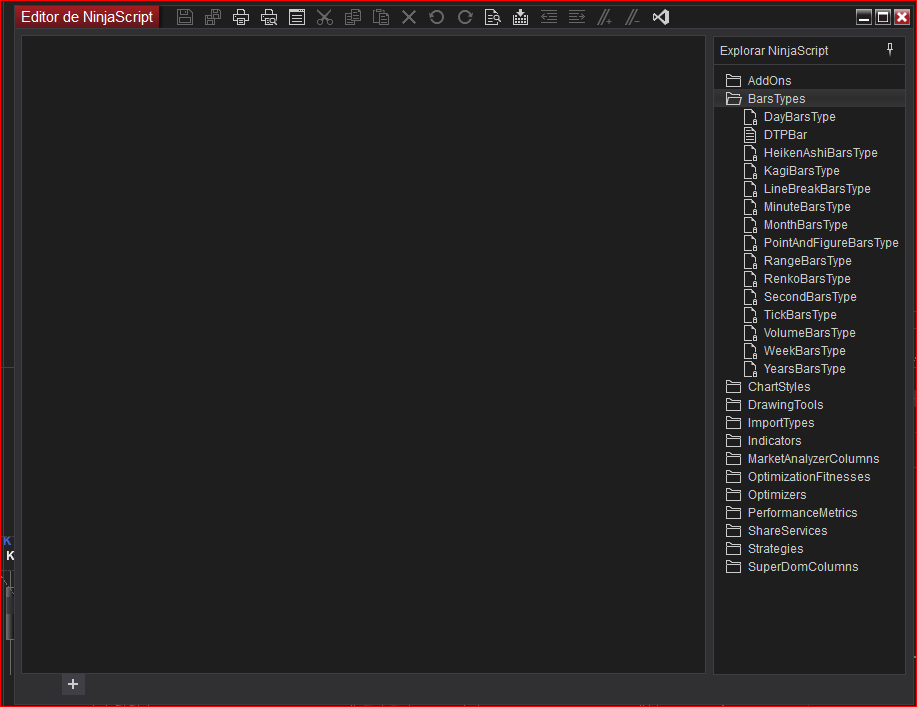The image size is (917, 707).
Task: Select the TickBarsType file
Action: (790, 315)
